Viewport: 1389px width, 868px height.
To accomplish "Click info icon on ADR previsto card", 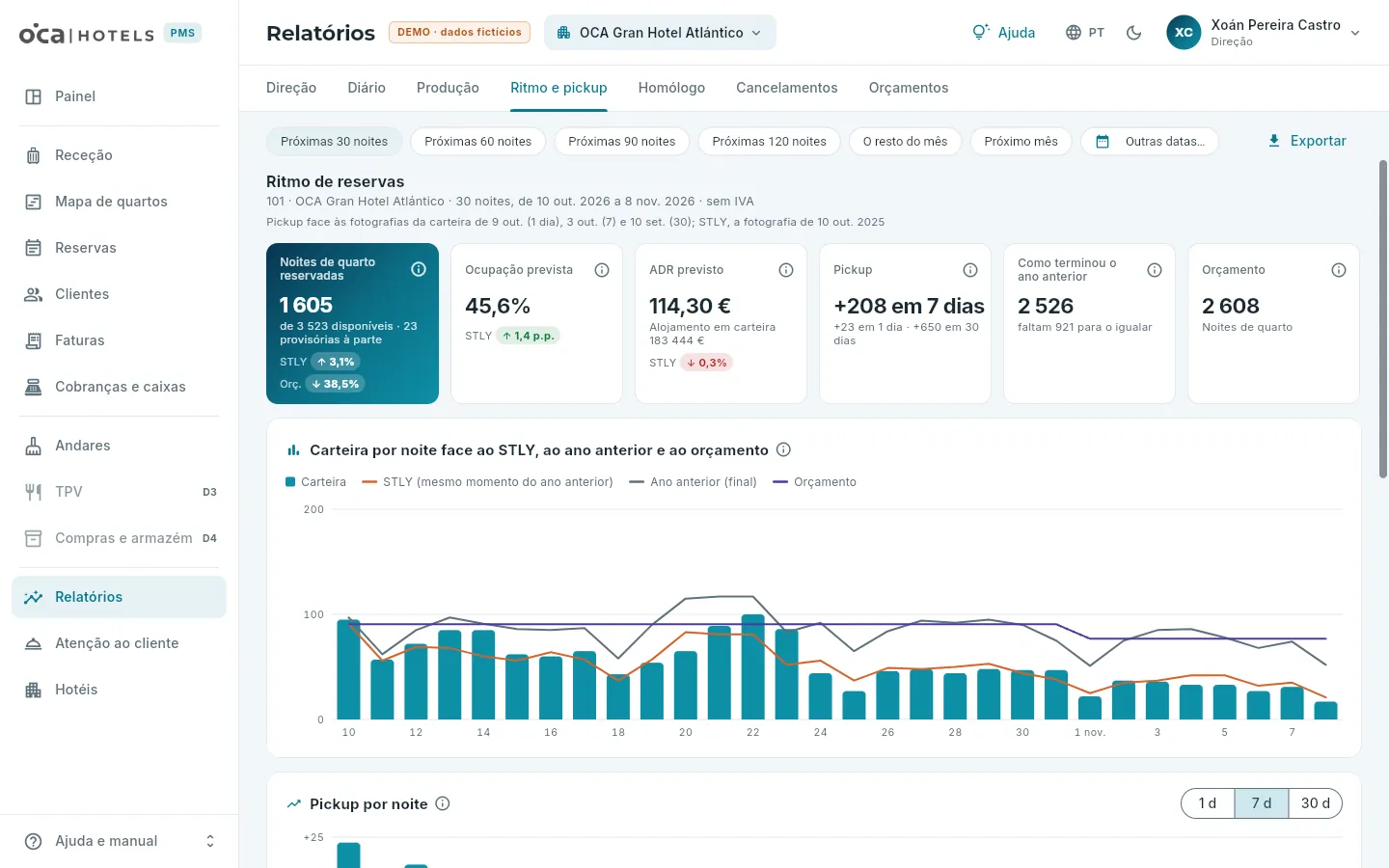I will coord(786,270).
